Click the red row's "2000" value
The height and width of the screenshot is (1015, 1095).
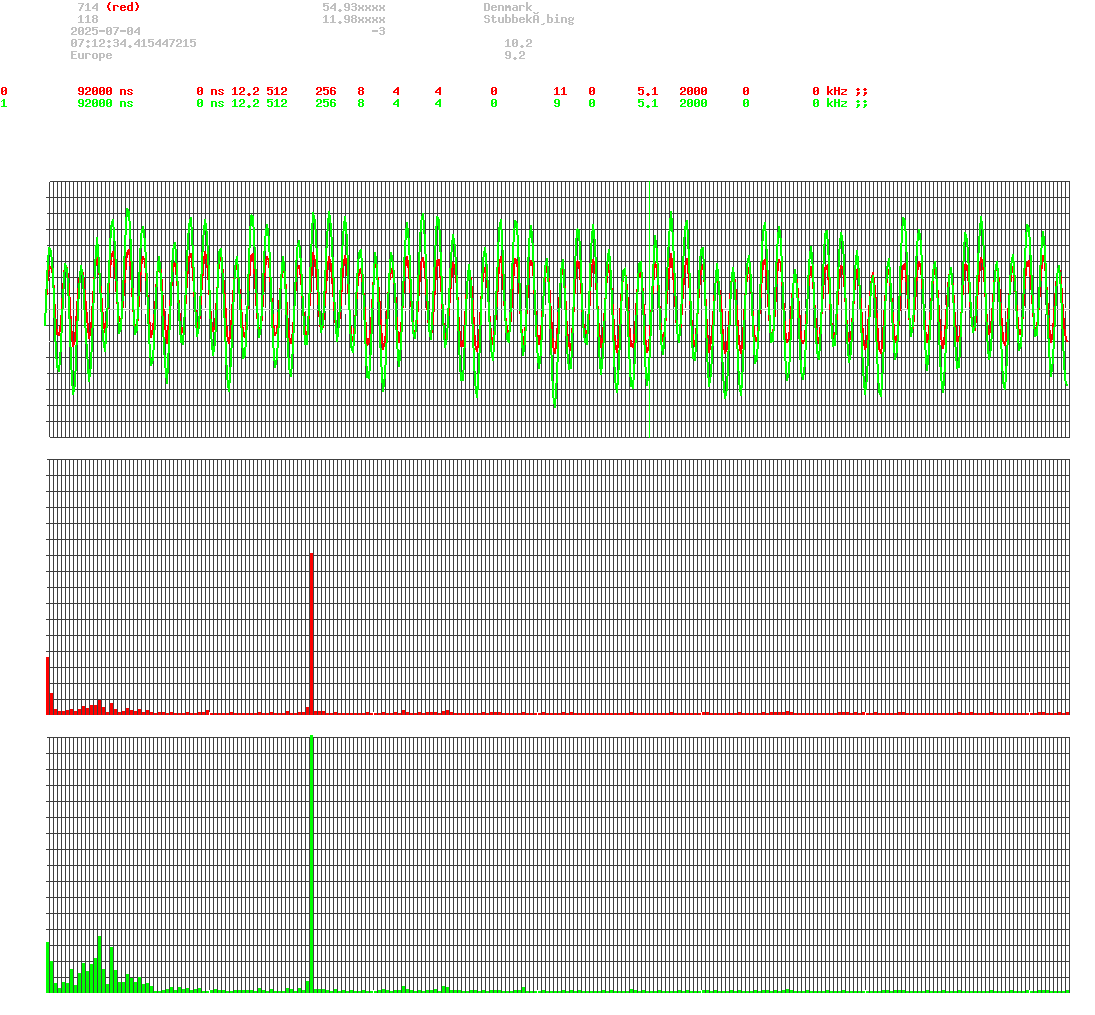[693, 92]
